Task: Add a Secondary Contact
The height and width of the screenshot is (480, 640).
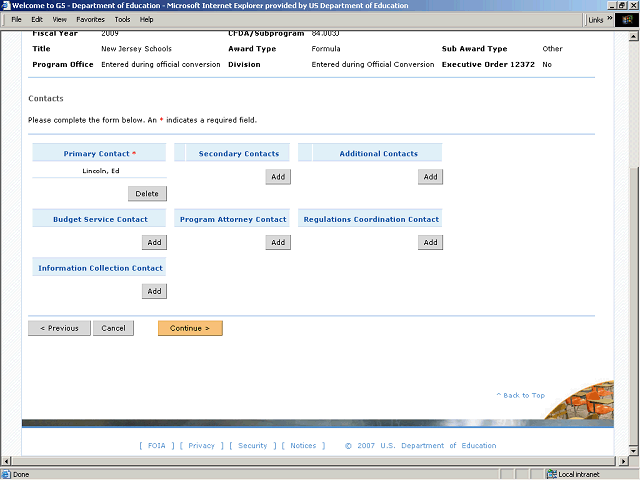Action: pos(278,177)
